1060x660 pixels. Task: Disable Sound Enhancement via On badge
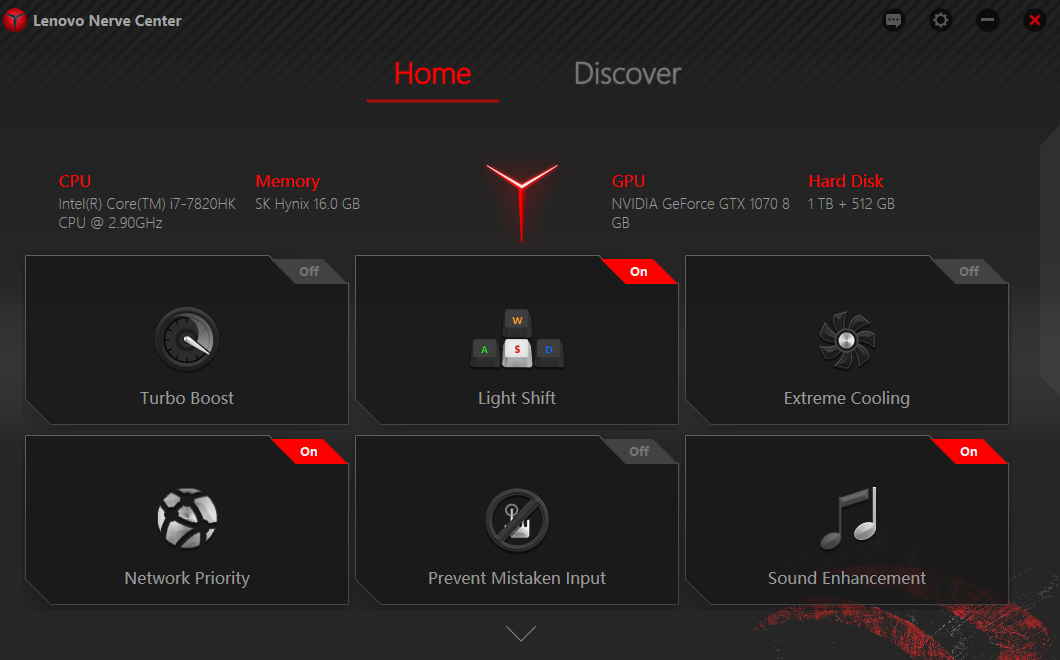tap(969, 451)
